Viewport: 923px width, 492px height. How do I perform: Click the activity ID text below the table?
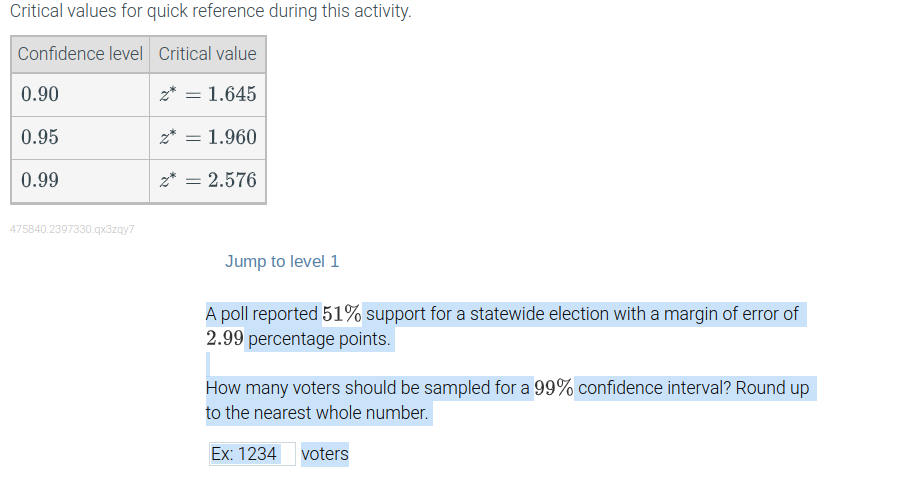coord(72,229)
